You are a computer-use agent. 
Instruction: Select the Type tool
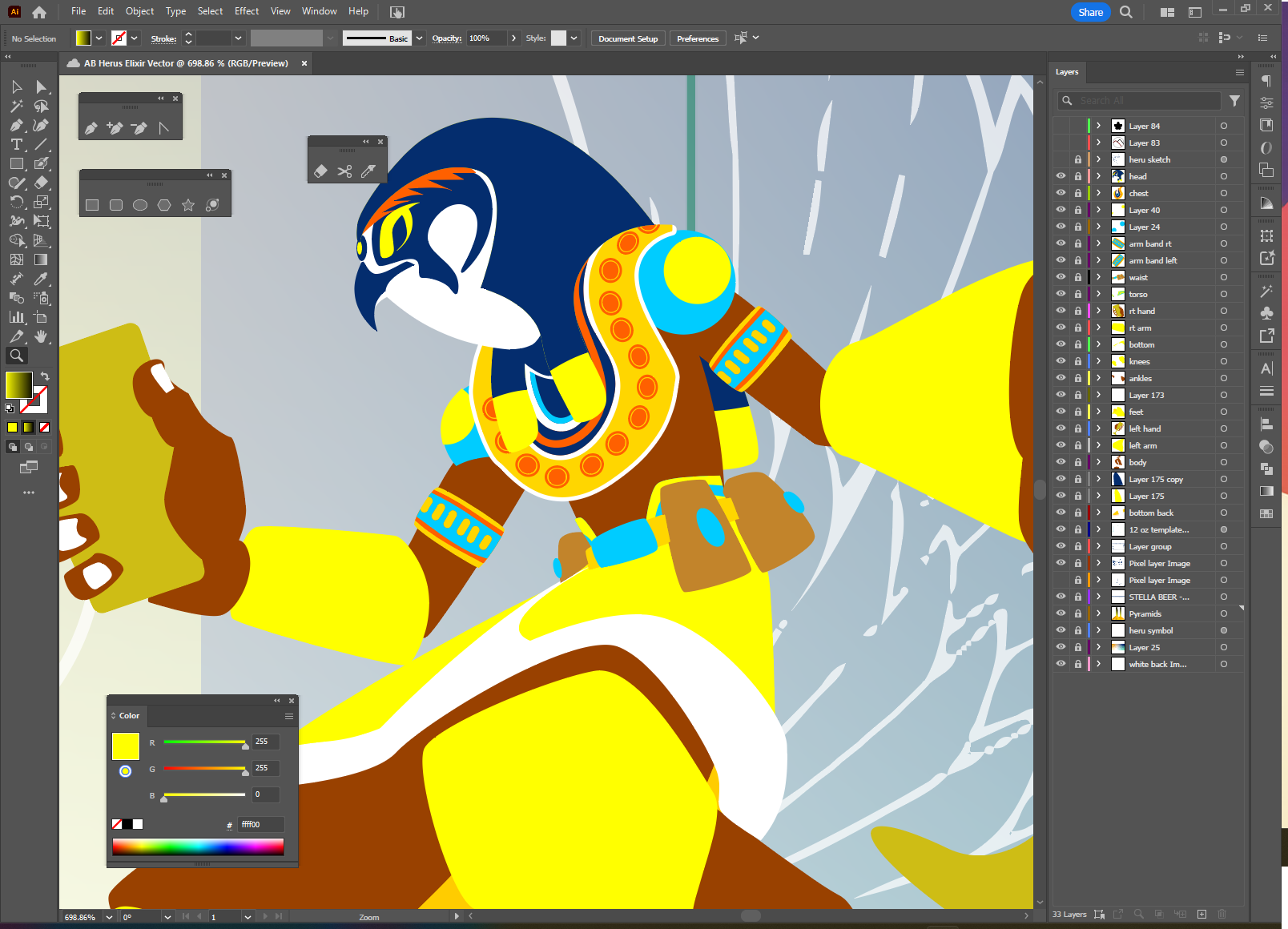point(17,144)
